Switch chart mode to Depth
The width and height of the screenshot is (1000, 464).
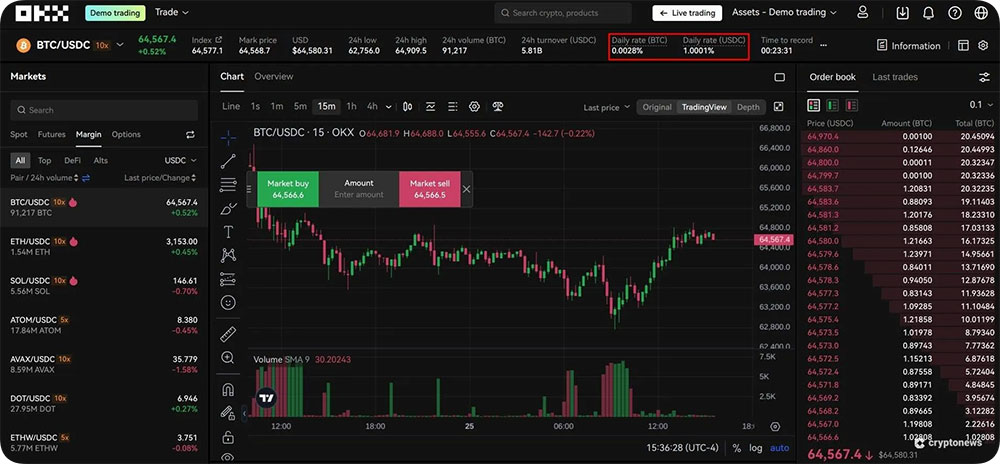point(748,107)
